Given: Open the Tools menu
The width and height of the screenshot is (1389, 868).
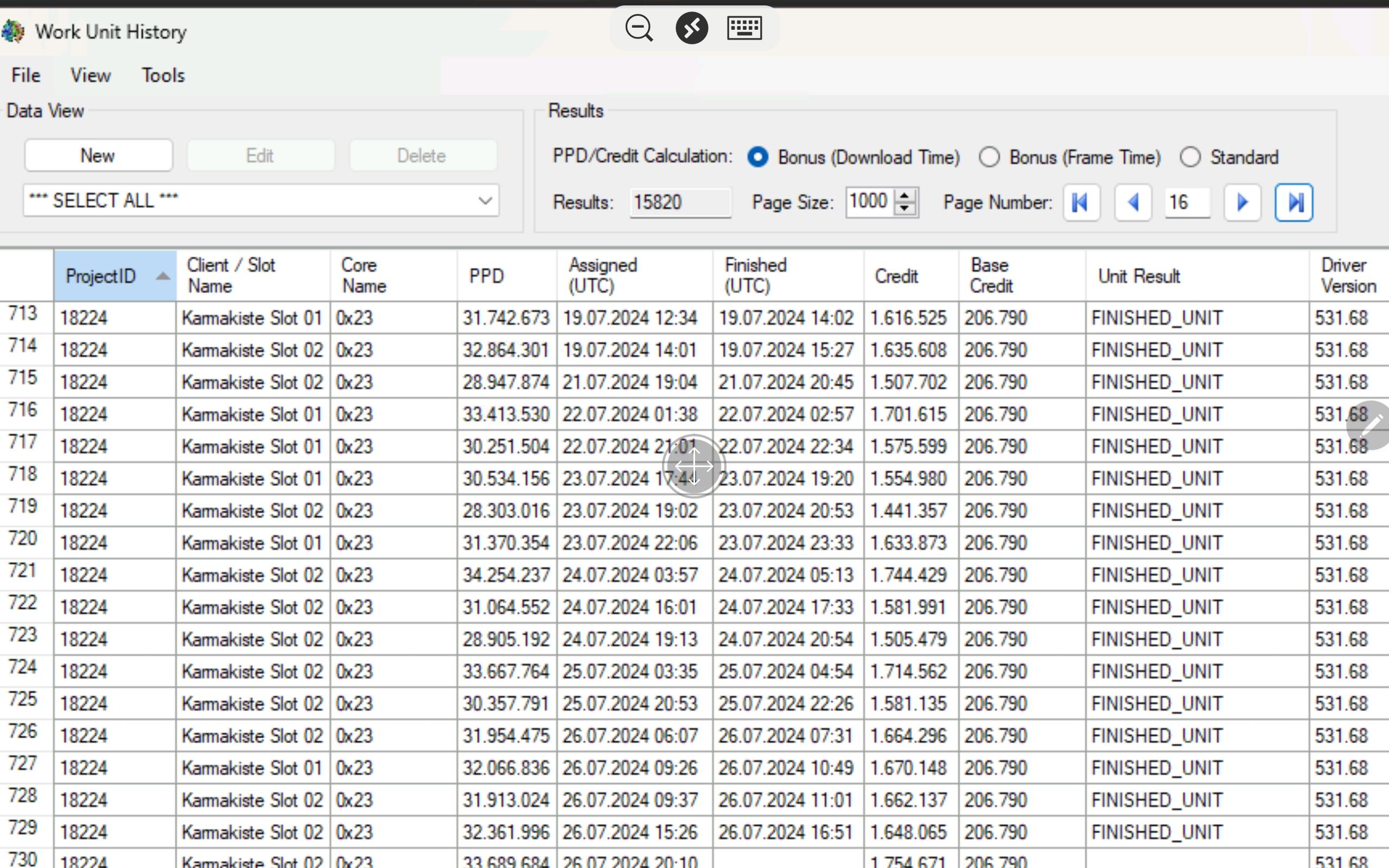Looking at the screenshot, I should tap(163, 75).
